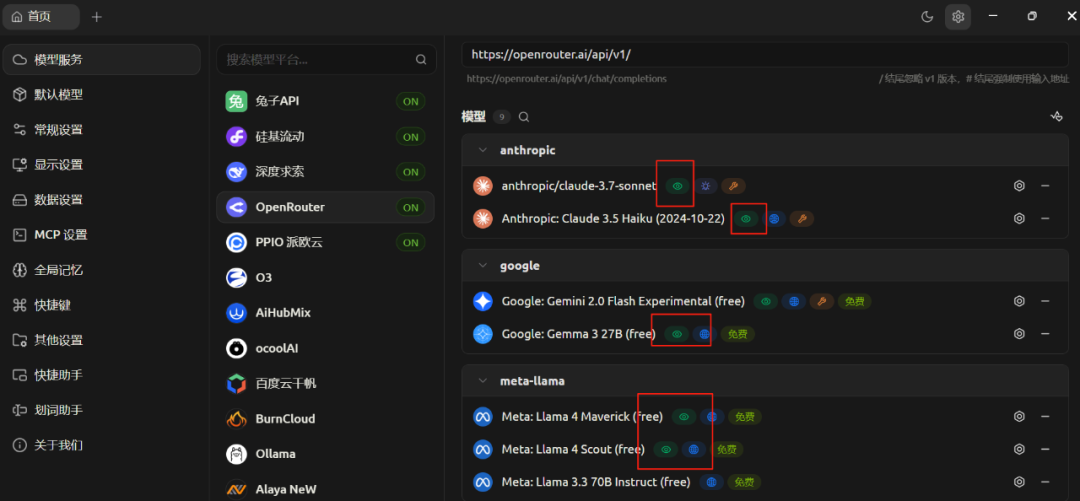
Task: Remove Claude 3.5 Haiku with minus icon
Action: click(x=1045, y=218)
